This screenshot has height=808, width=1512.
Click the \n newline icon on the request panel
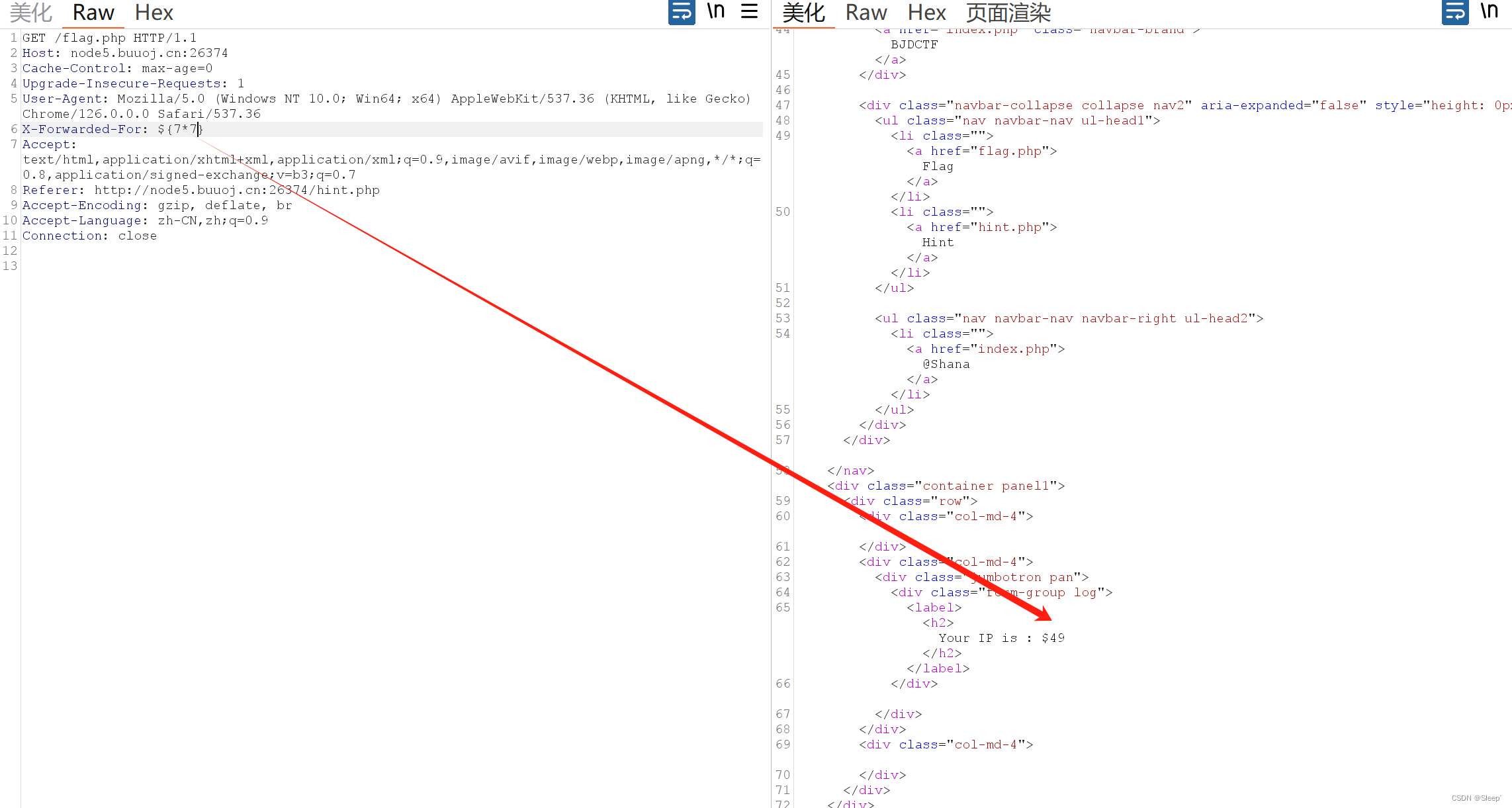[x=715, y=11]
